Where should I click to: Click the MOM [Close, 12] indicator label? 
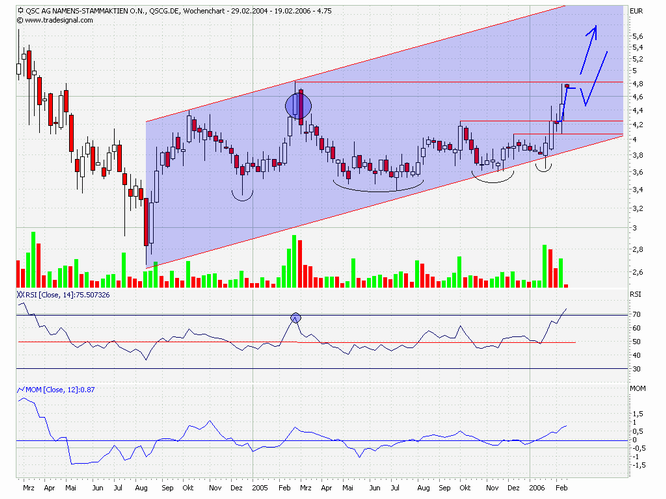60,389
